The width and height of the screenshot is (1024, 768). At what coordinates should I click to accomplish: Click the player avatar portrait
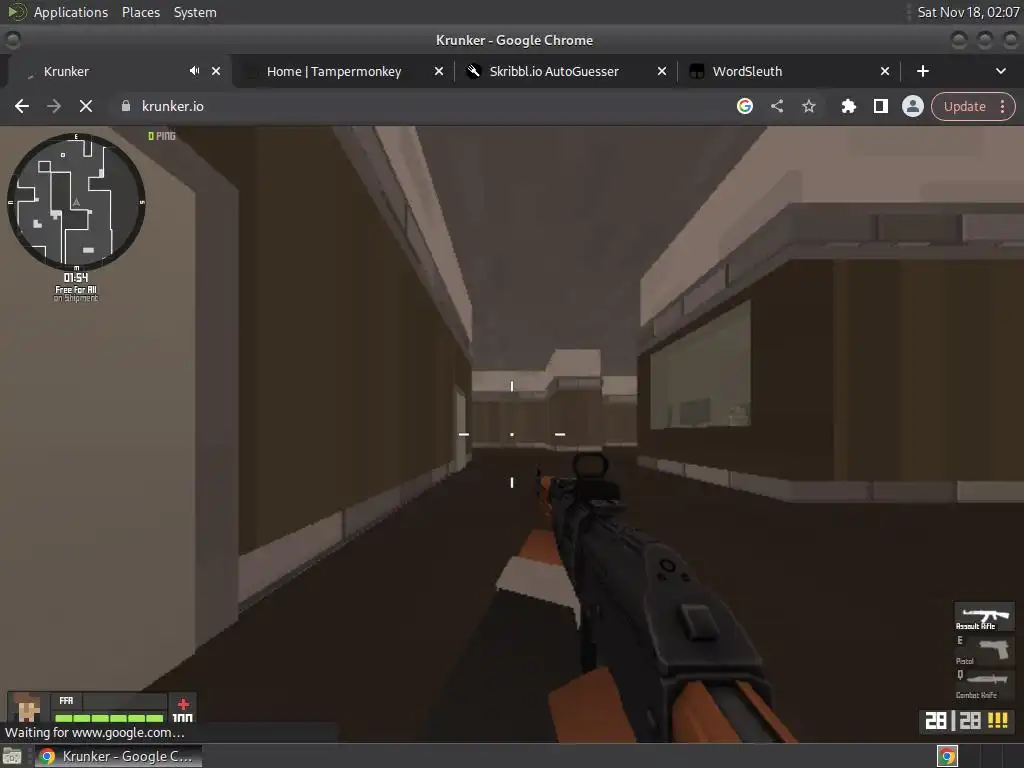point(27,707)
